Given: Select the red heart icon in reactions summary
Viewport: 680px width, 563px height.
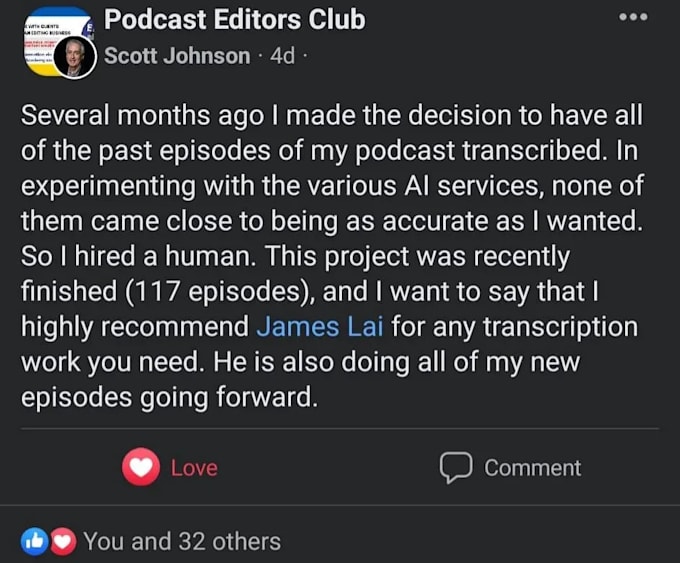Looking at the screenshot, I should tap(63, 541).
